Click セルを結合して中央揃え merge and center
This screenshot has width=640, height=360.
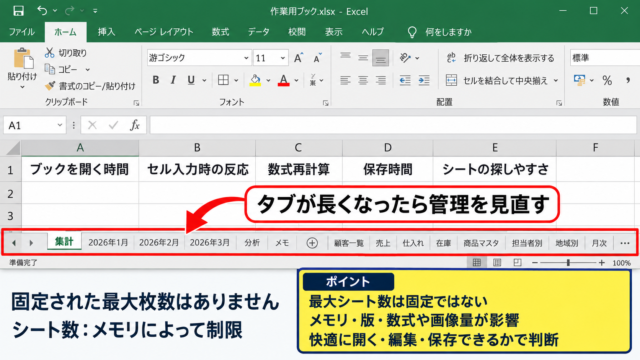[x=497, y=80]
